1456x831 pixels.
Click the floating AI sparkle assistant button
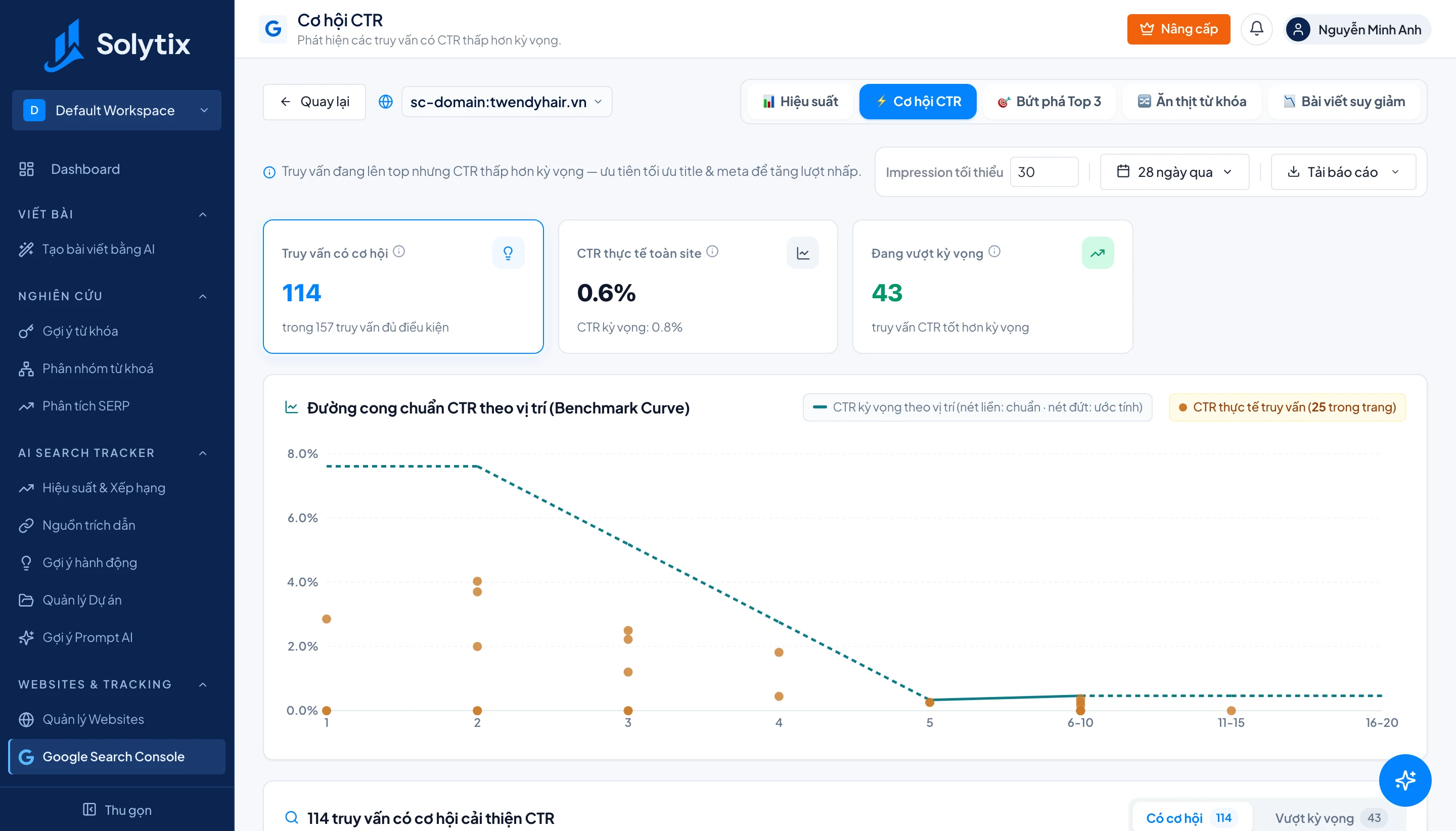tap(1404, 779)
